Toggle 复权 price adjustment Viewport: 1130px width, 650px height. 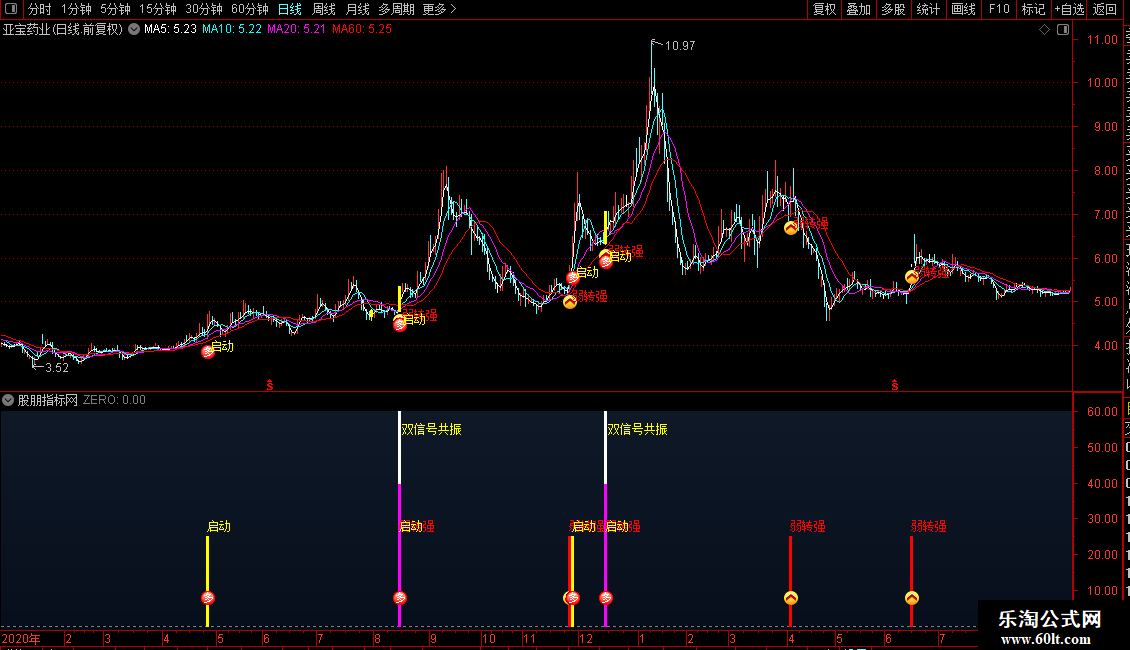(x=824, y=9)
